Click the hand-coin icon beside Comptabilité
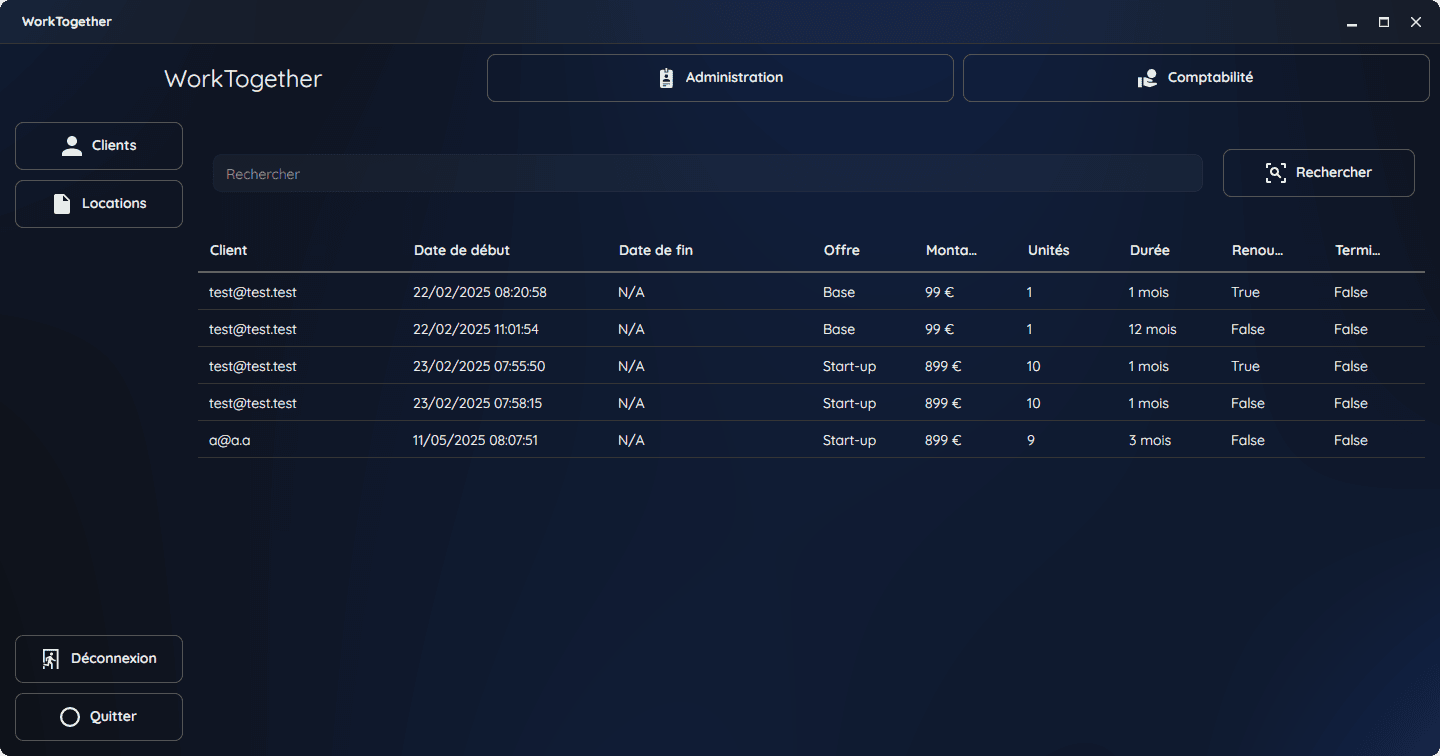Viewport: 1440px width, 756px height. point(1148,78)
